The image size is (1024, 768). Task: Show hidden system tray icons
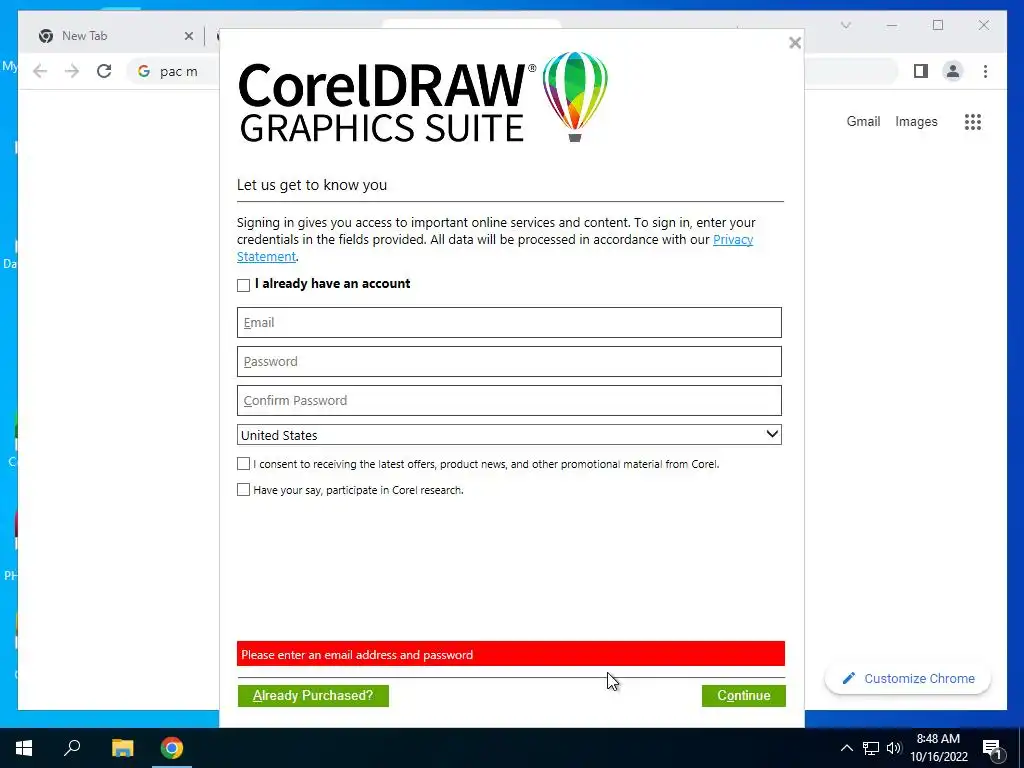(x=846, y=748)
